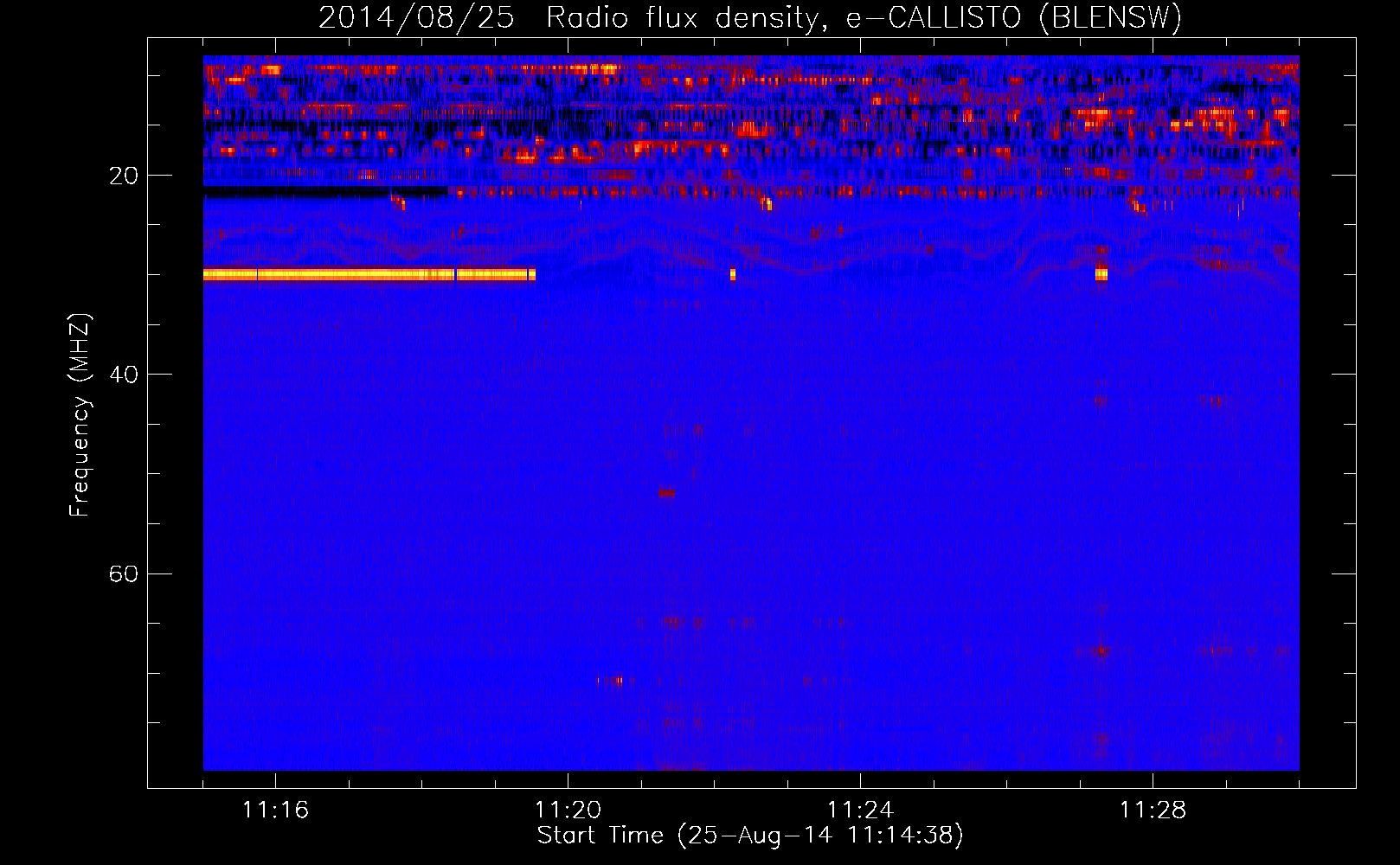Click the 'Frequency (MHZ)' axis label
1400x865 pixels.
(x=79, y=415)
